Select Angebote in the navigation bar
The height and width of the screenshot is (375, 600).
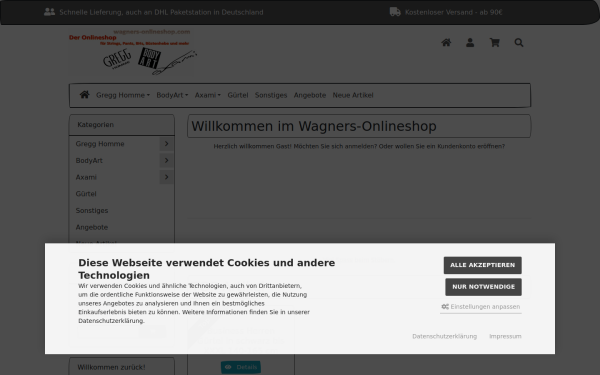[310, 95]
